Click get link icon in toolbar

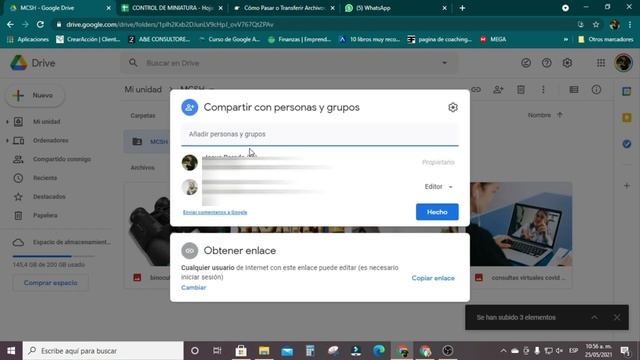pos(476,89)
